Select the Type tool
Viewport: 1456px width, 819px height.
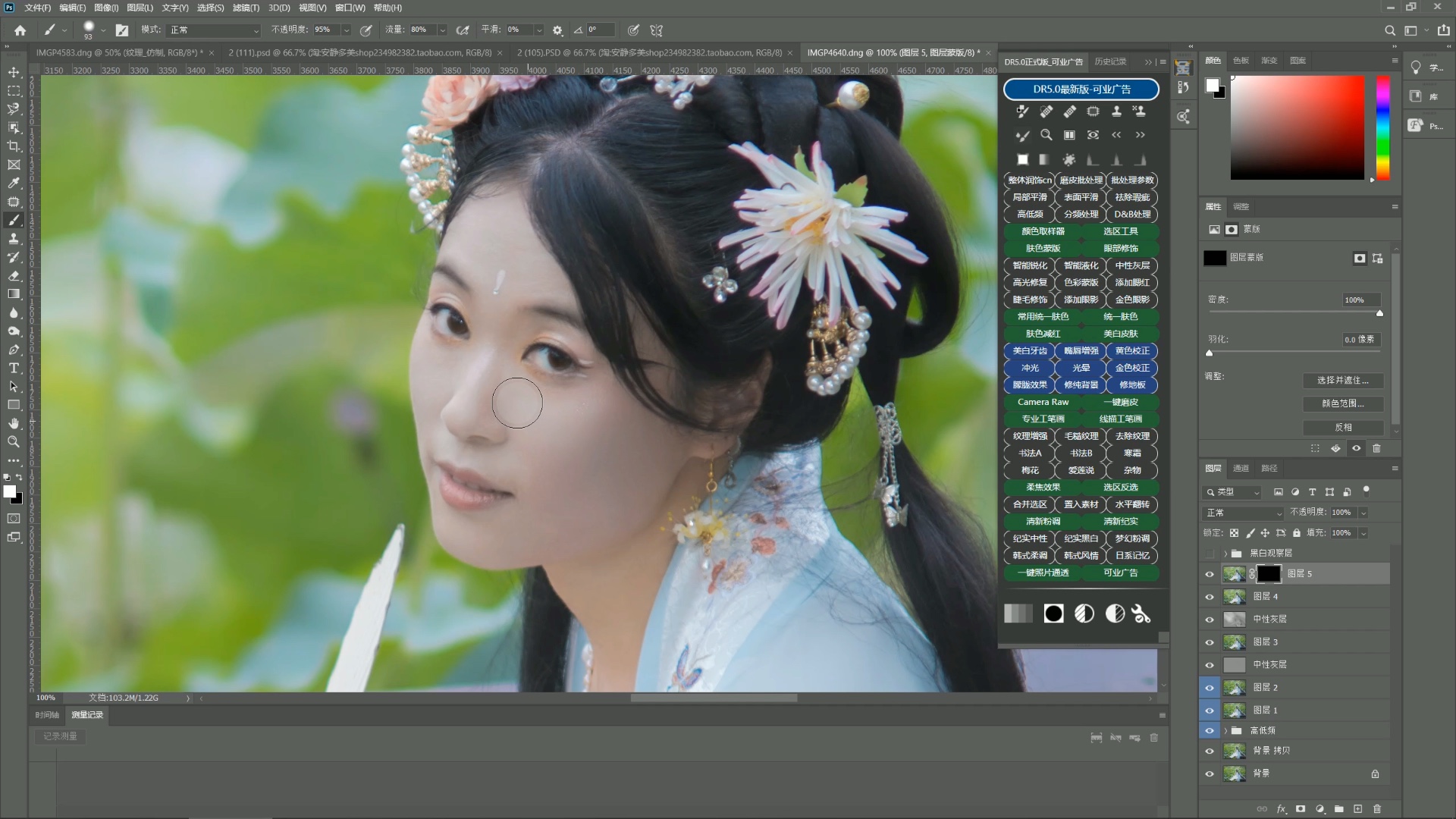coord(14,368)
